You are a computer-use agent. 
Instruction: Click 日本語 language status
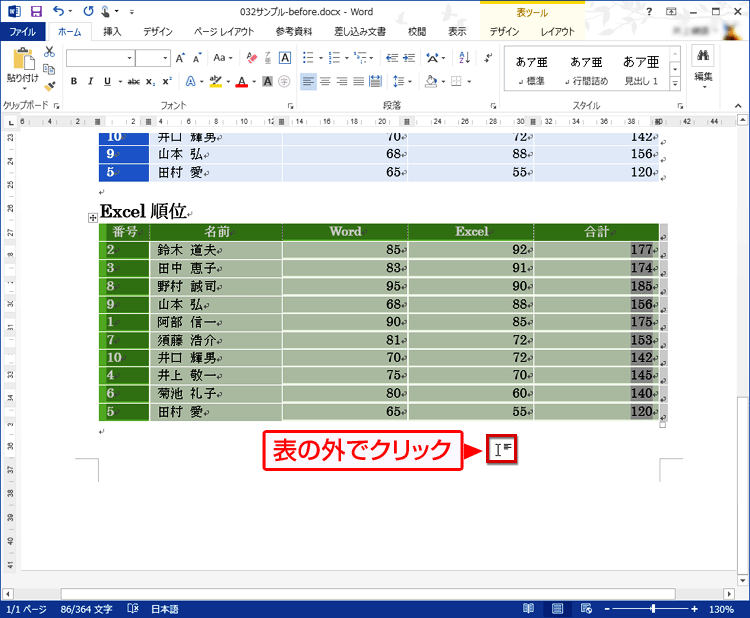click(165, 609)
